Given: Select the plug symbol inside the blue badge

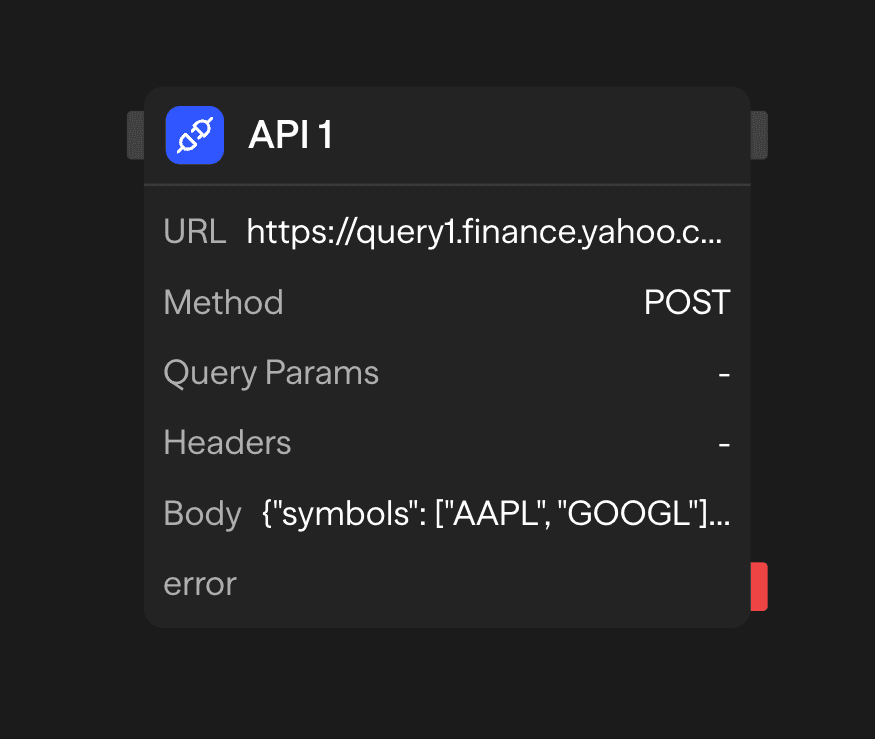Looking at the screenshot, I should [x=194, y=135].
